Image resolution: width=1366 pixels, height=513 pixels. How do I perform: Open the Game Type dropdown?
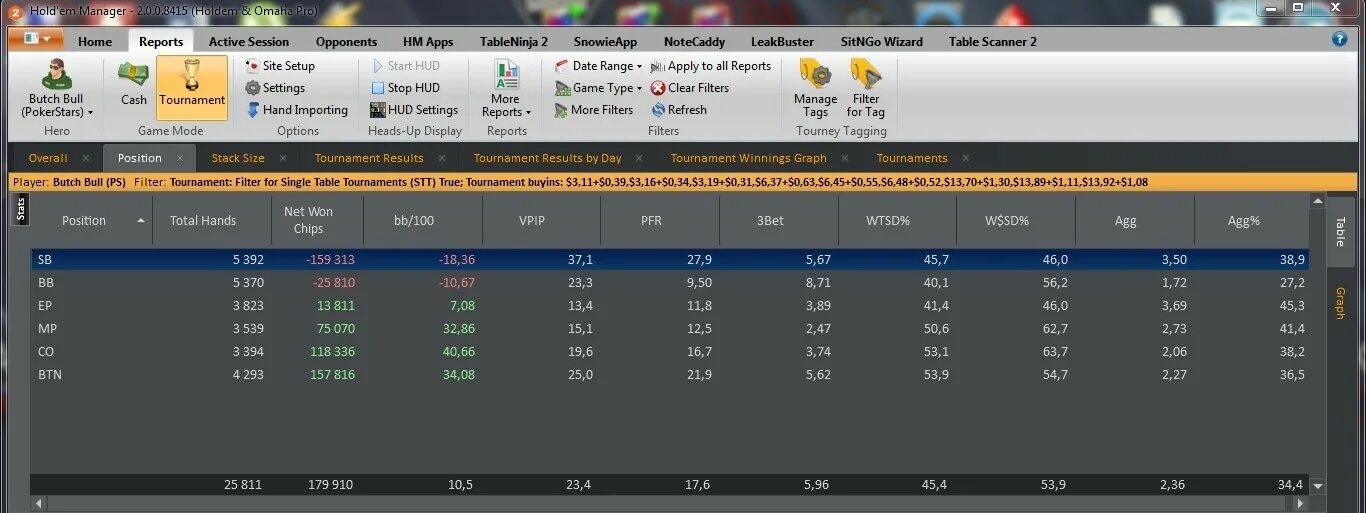click(x=598, y=88)
